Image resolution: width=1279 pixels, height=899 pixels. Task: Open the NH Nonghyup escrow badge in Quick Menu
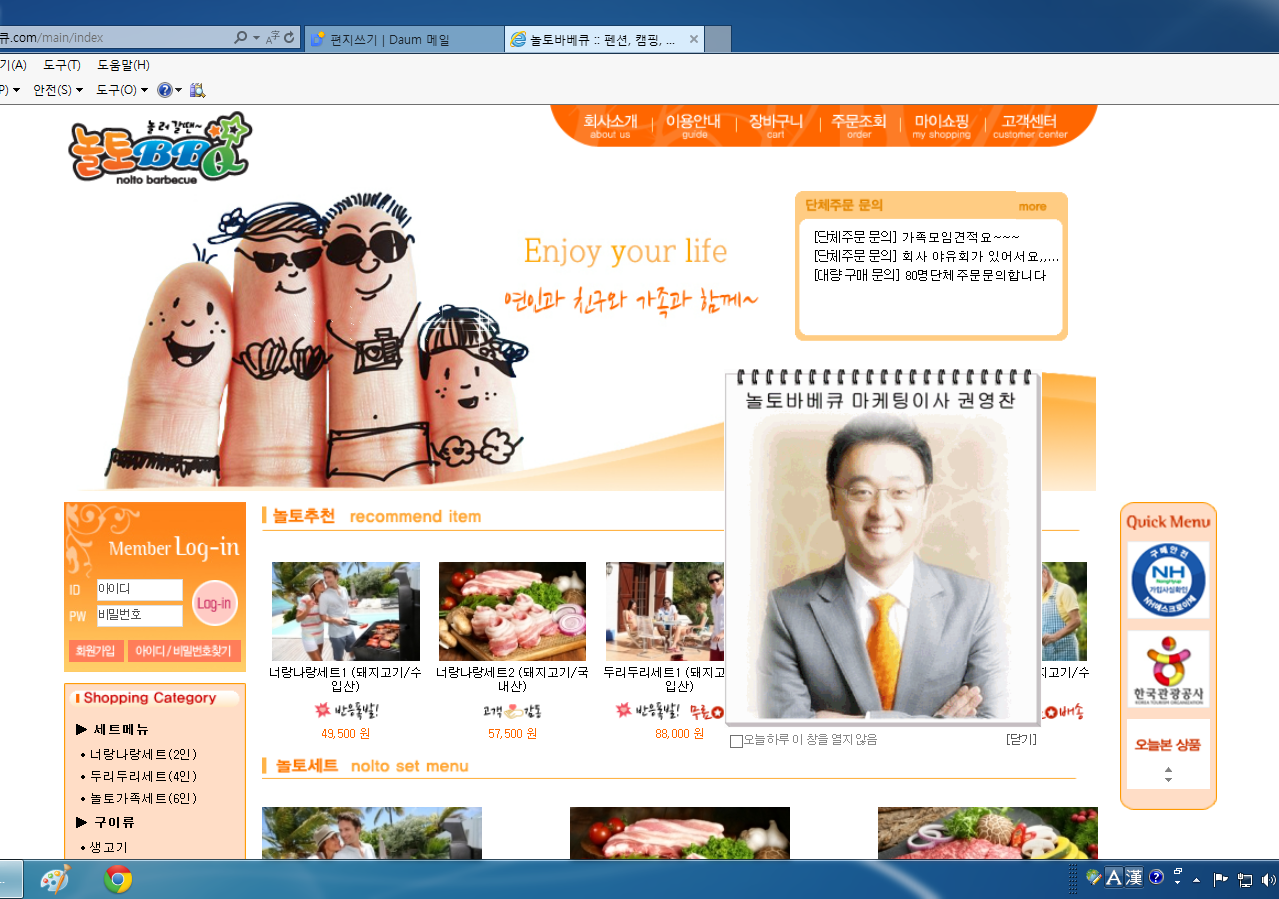click(1168, 580)
